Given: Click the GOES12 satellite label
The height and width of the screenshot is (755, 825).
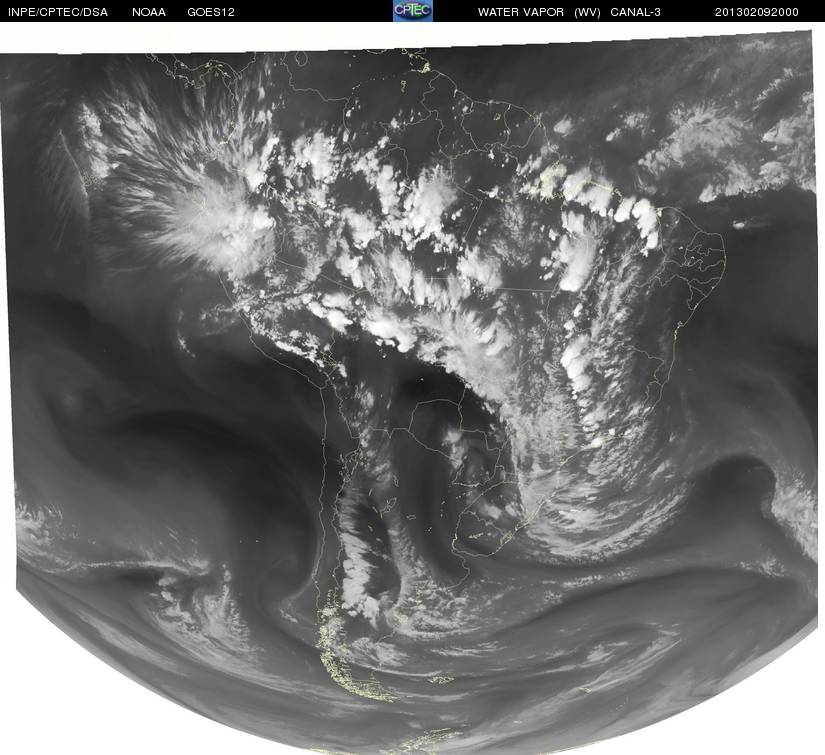Looking at the screenshot, I should point(211,12).
